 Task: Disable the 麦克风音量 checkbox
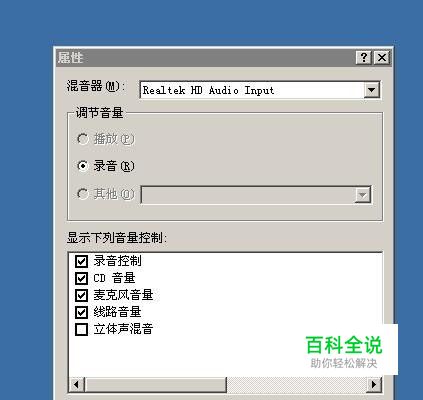pos(81,295)
